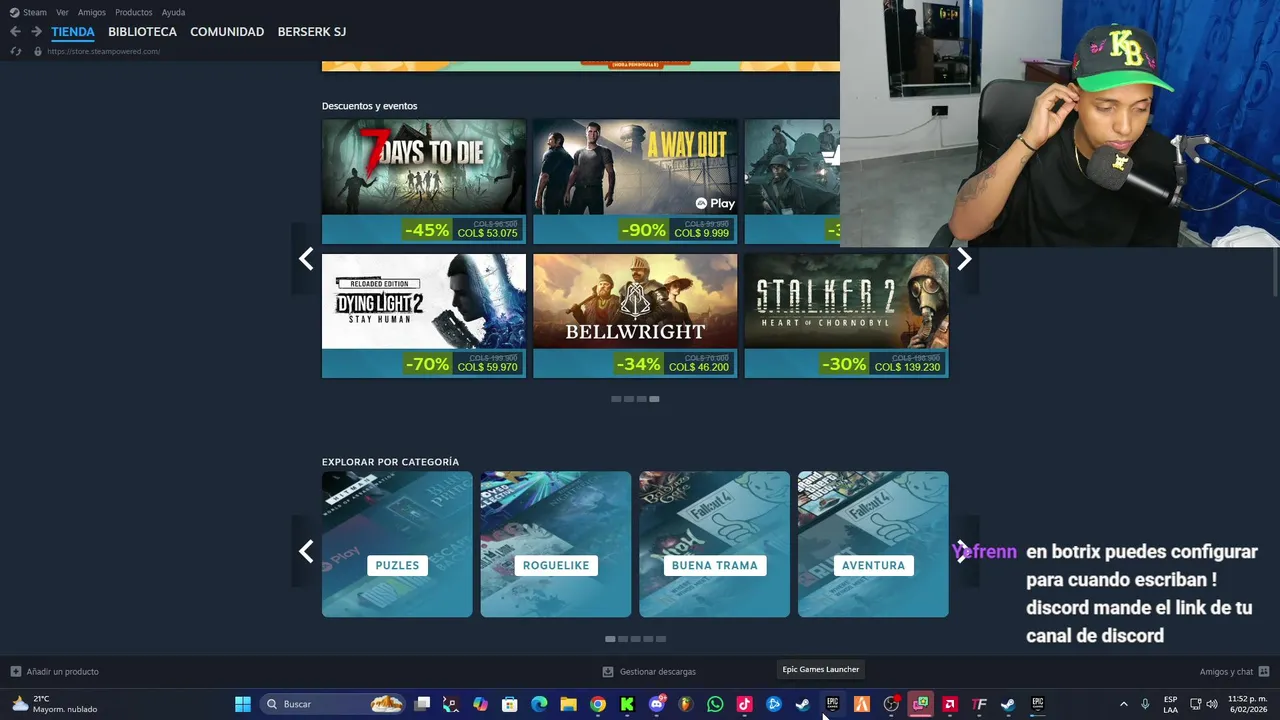Open OBS Studio from the taskbar

click(x=891, y=704)
